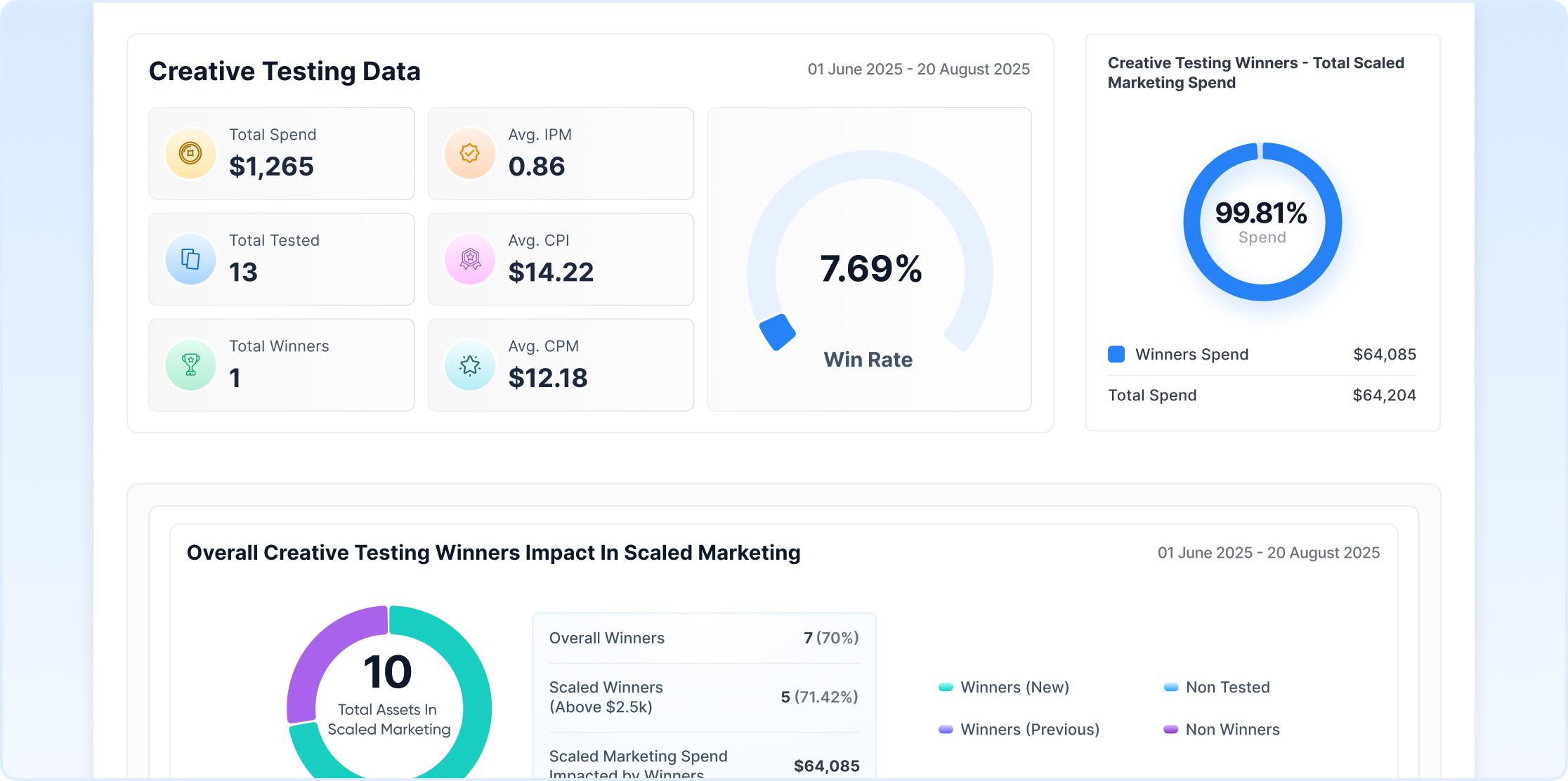Screen dimensions: 1568x781
Task: Click the Overall Winners 7 (70%) value
Action: pos(832,638)
